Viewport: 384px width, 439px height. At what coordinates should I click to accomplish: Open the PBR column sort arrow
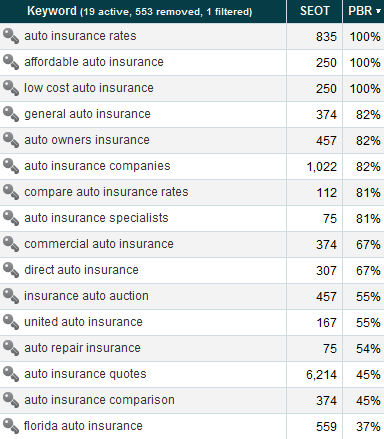[378, 11]
